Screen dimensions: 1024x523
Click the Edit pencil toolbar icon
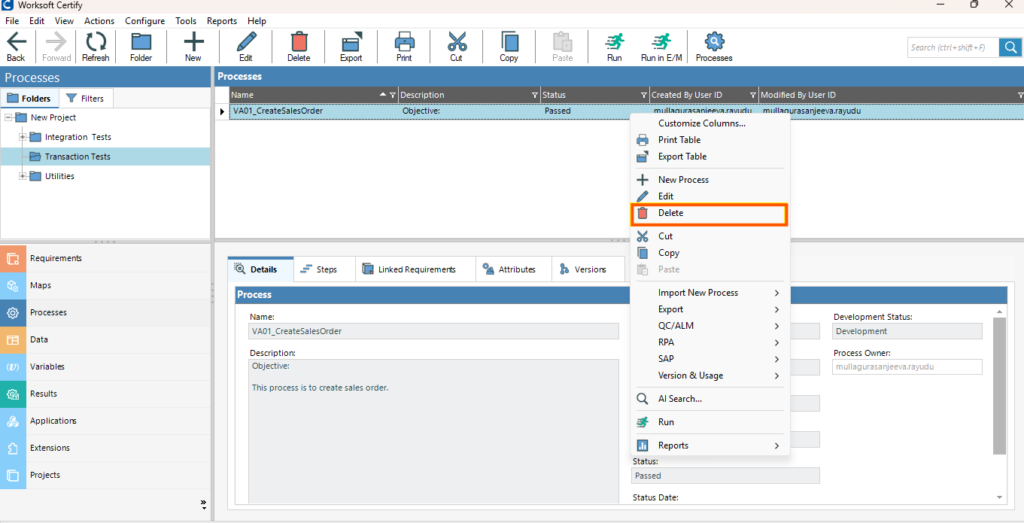pos(246,47)
